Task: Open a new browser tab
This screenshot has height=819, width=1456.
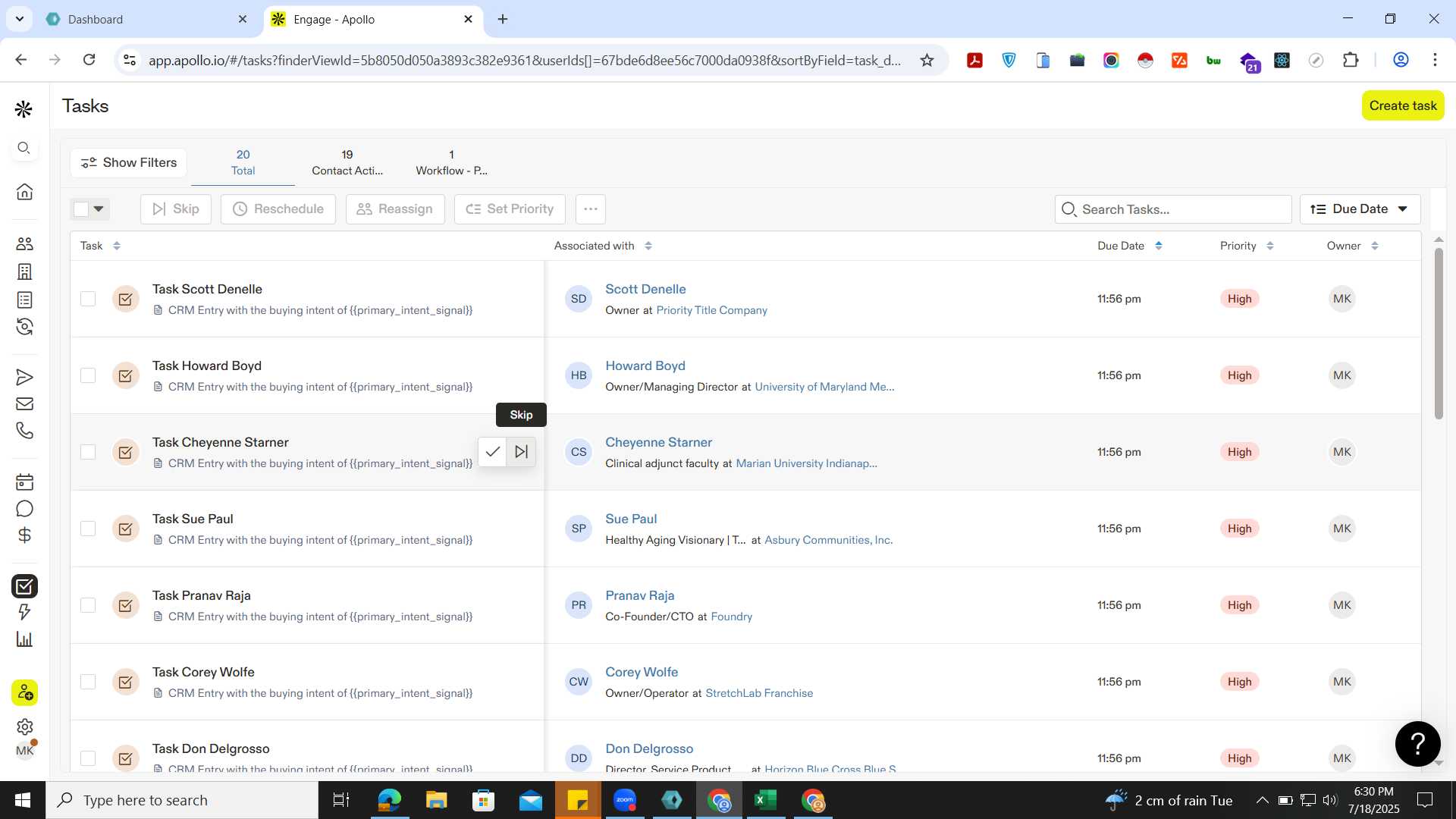Action: [x=503, y=19]
